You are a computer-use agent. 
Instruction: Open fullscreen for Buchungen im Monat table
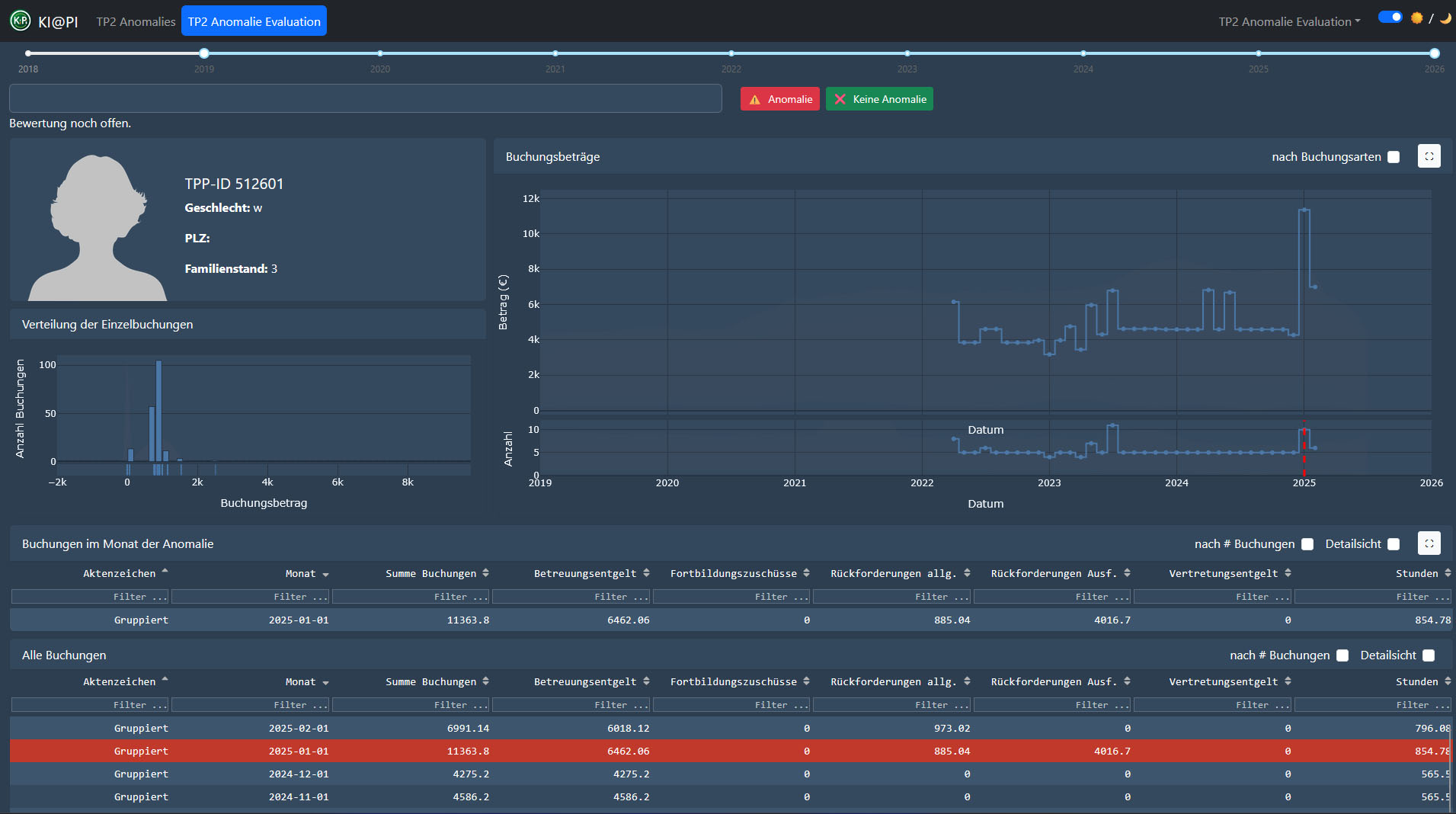tap(1429, 543)
